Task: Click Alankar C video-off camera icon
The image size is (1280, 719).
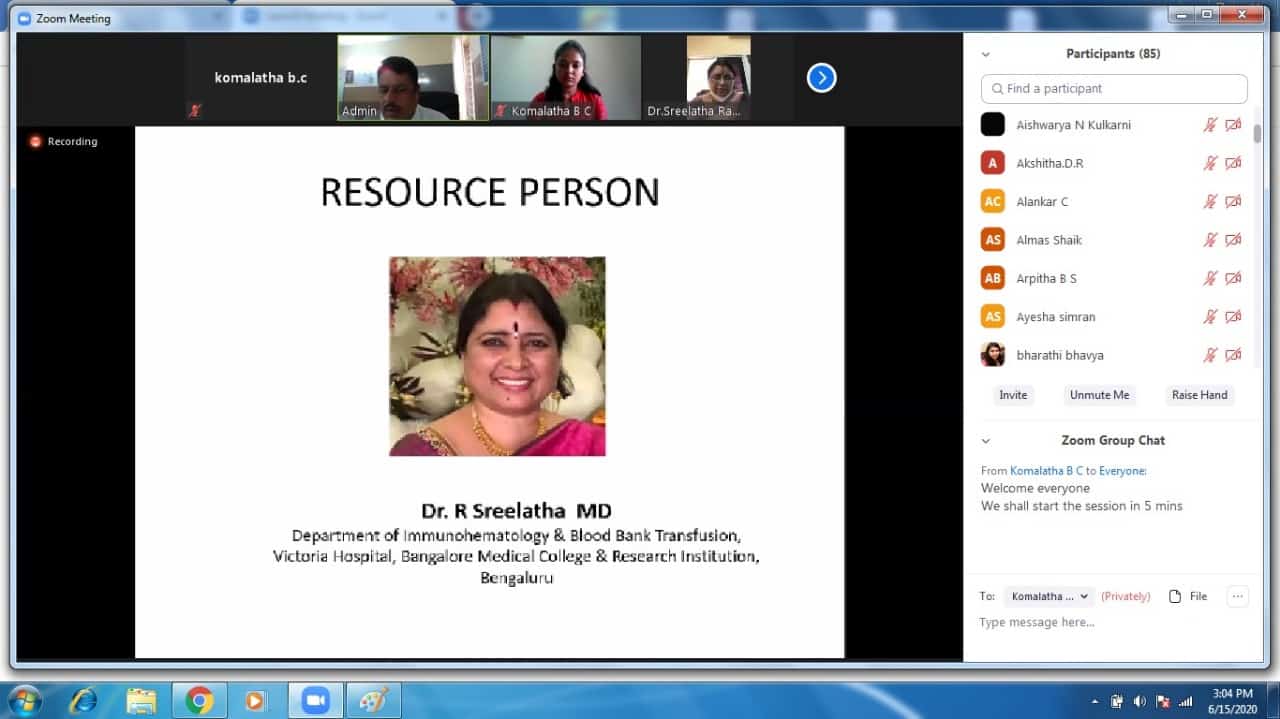Action: [x=1233, y=202]
